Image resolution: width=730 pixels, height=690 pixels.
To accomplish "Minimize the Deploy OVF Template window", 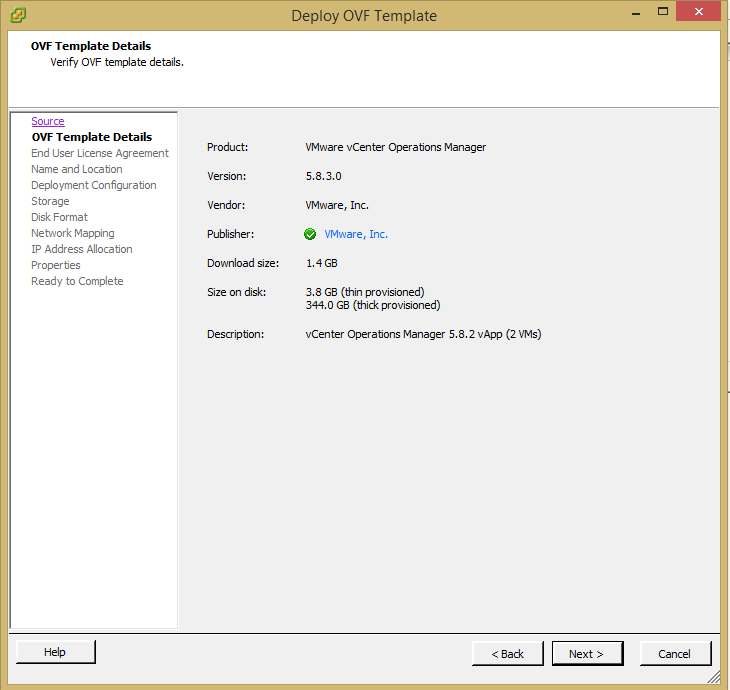I will pyautogui.click(x=636, y=13).
